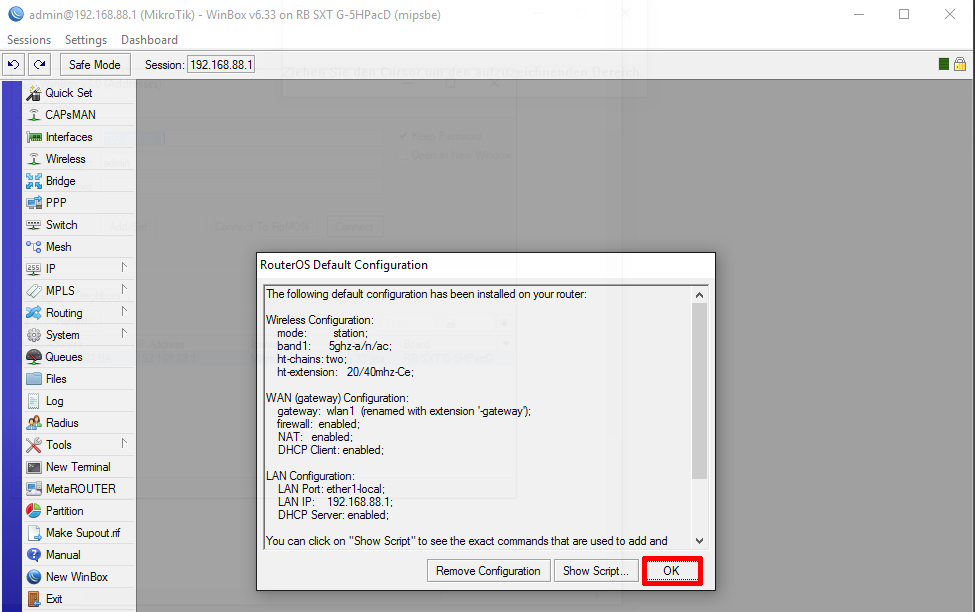Launch a New Terminal
Screen dimensions: 975x612
pos(79,467)
